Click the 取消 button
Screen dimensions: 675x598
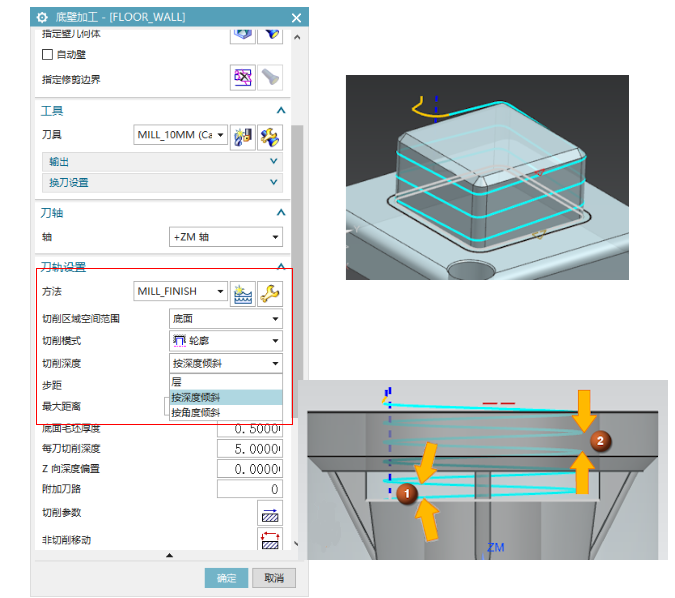(x=273, y=577)
